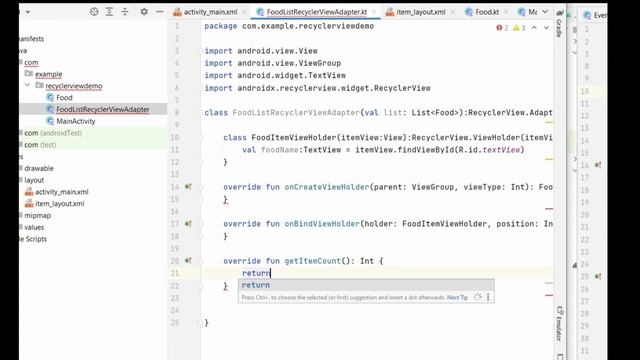
Task: Open Food class in project tree
Action: pos(64,98)
